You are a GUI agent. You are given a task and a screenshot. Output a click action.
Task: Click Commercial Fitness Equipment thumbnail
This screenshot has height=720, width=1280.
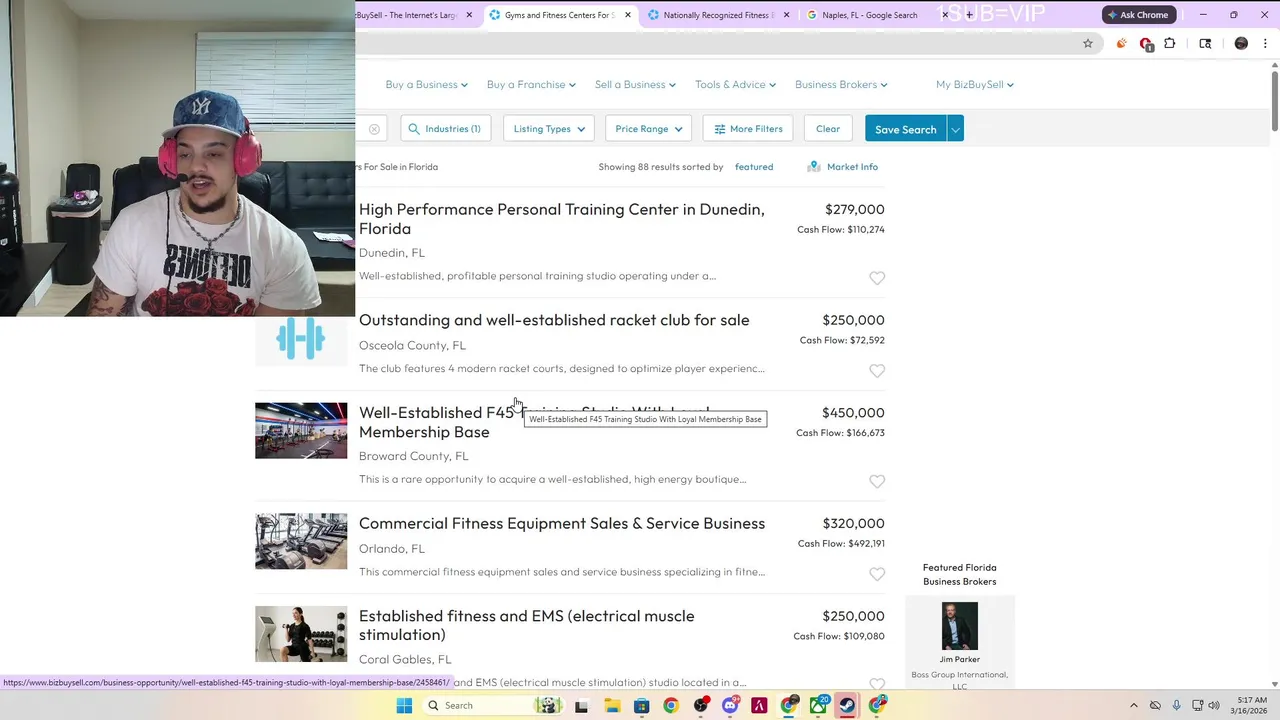(301, 541)
